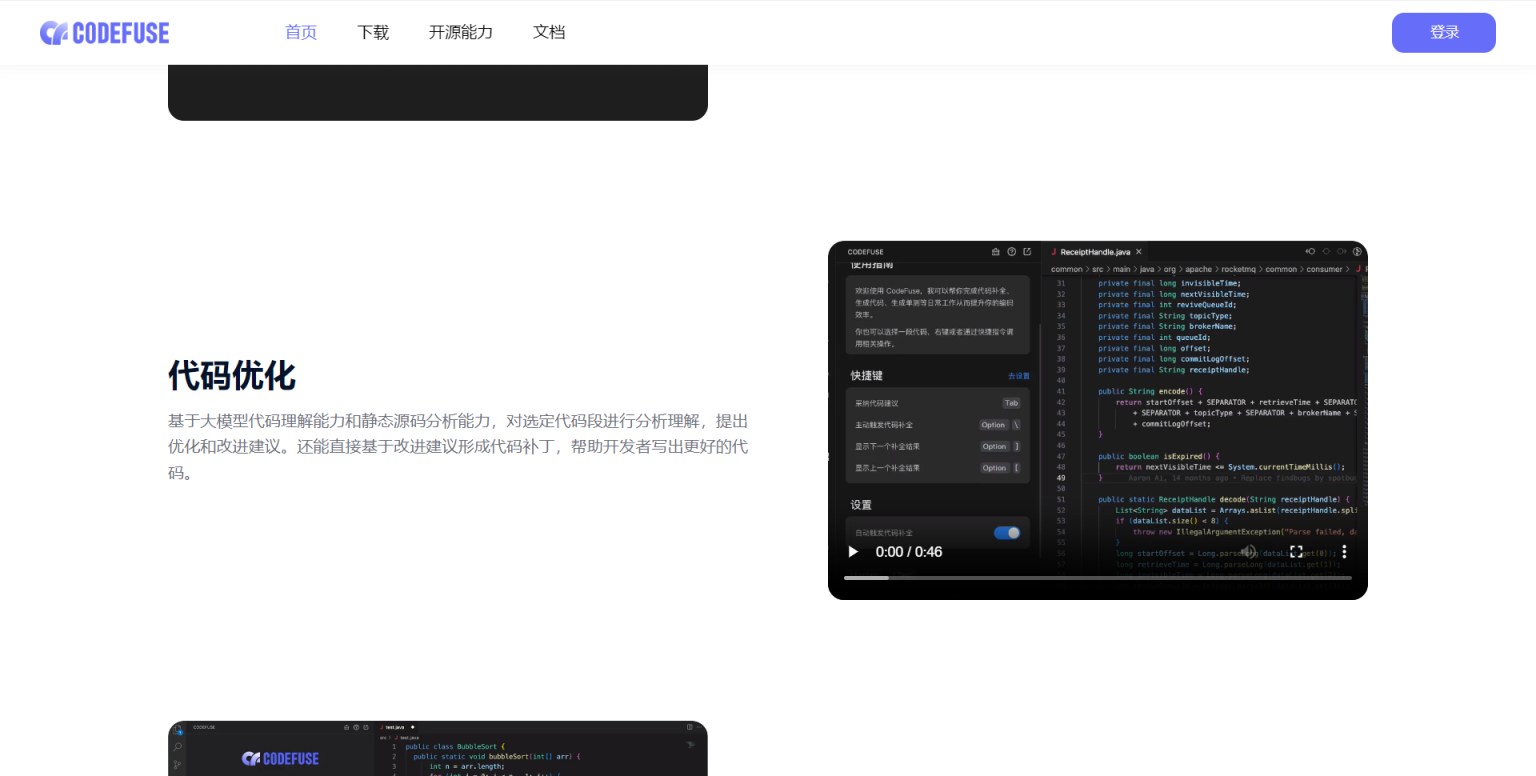The image size is (1536, 776).
Task: Click the 去设置 link next to 快捷键
Action: [x=1018, y=376]
